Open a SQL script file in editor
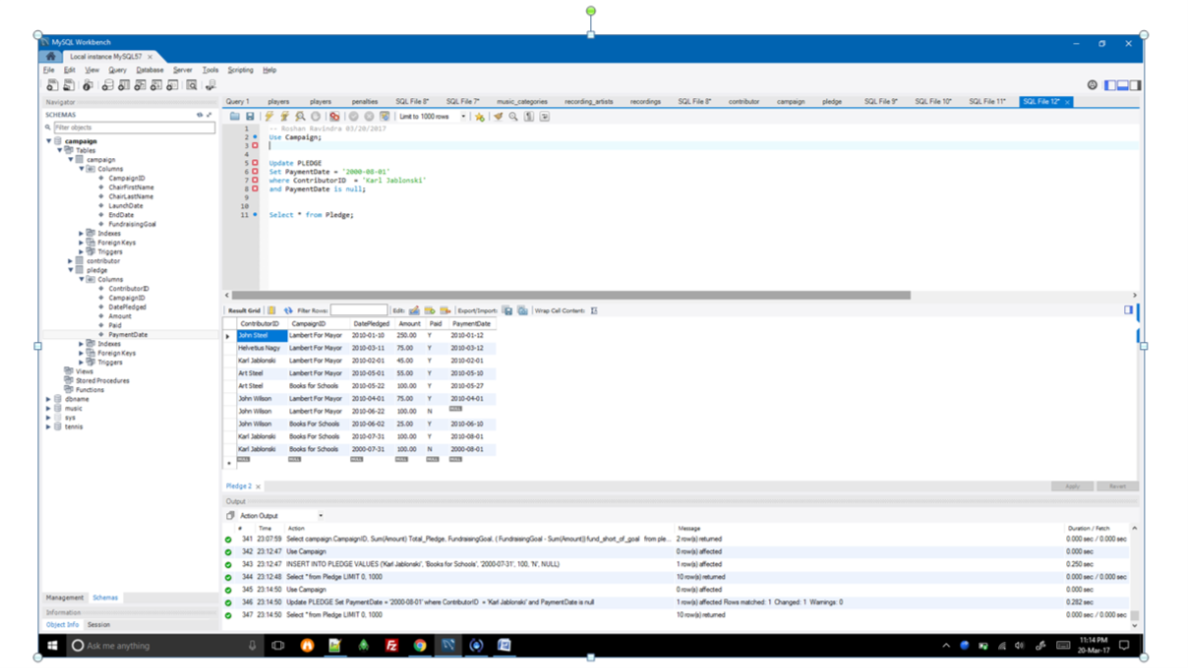The image size is (1188, 668). pos(235,117)
